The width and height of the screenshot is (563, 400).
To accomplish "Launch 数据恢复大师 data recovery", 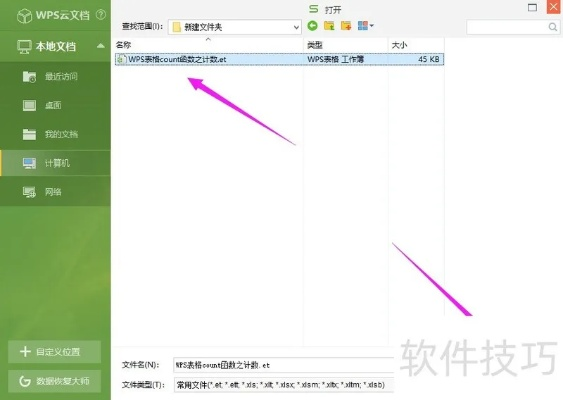I will click(54, 381).
